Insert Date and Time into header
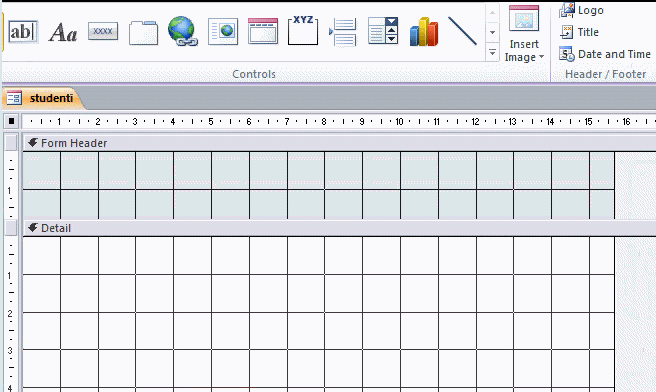The width and height of the screenshot is (656, 392). point(605,54)
